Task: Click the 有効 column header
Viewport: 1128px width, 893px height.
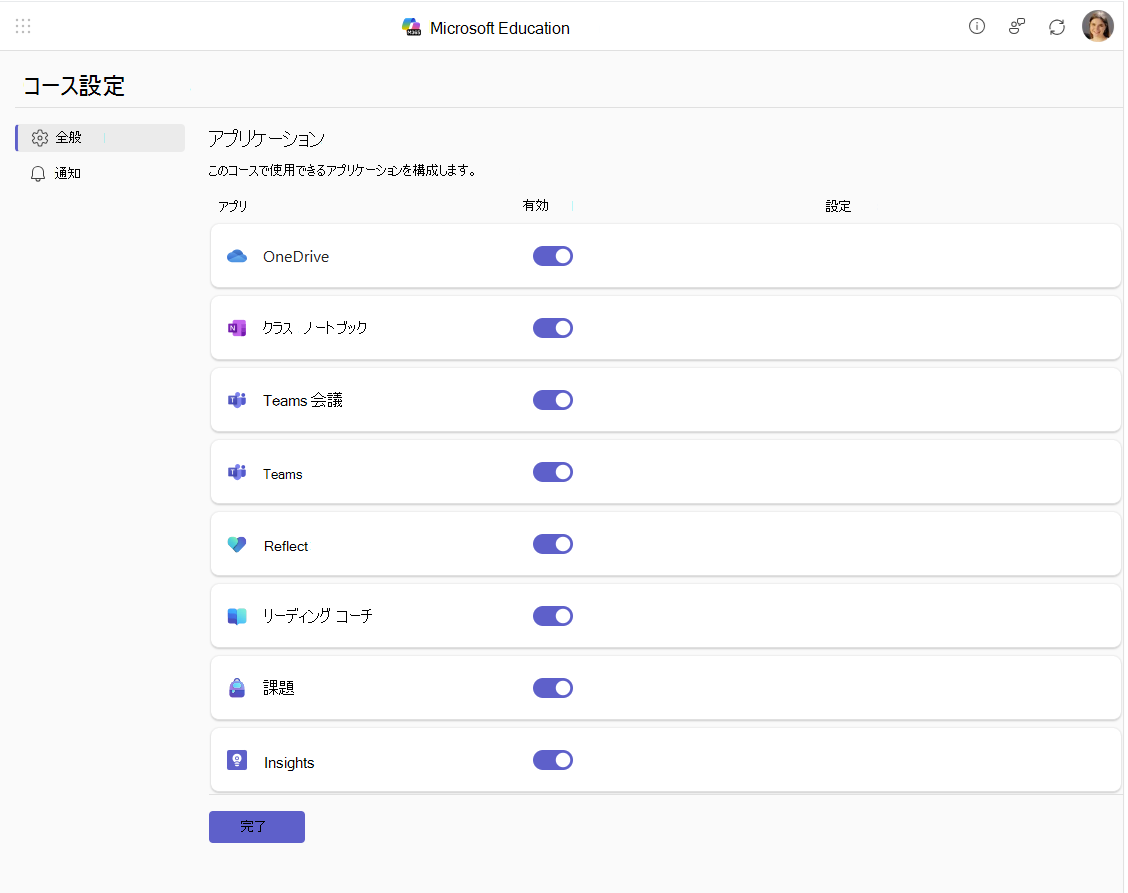Action: (x=535, y=206)
